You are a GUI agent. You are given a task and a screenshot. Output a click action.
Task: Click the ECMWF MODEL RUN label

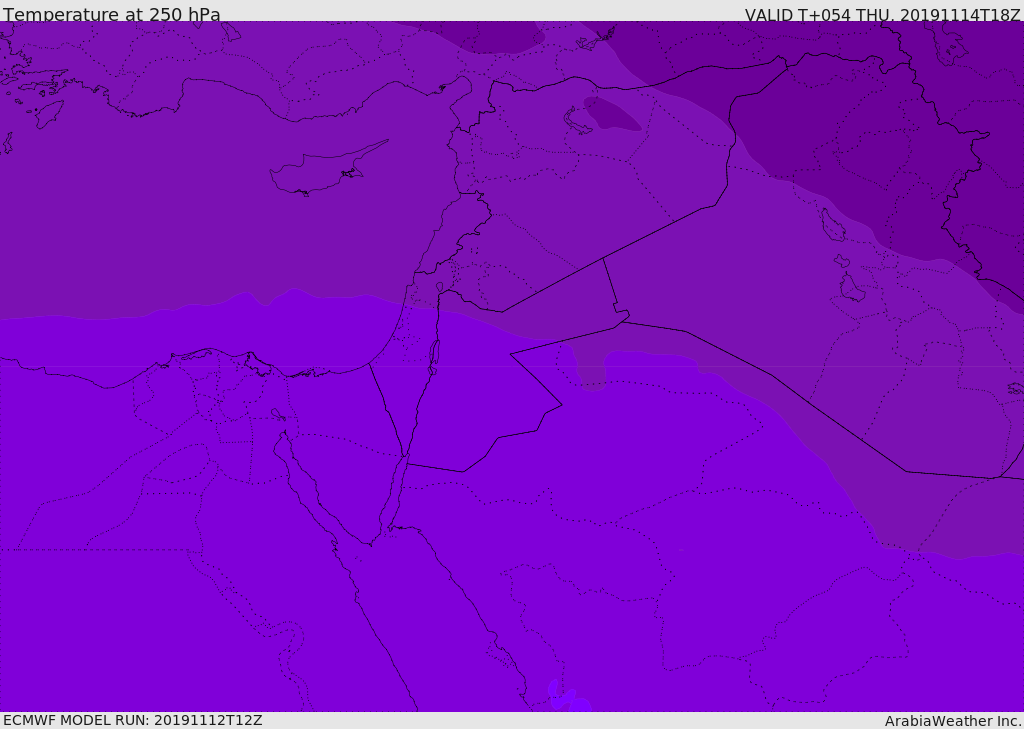(132, 720)
